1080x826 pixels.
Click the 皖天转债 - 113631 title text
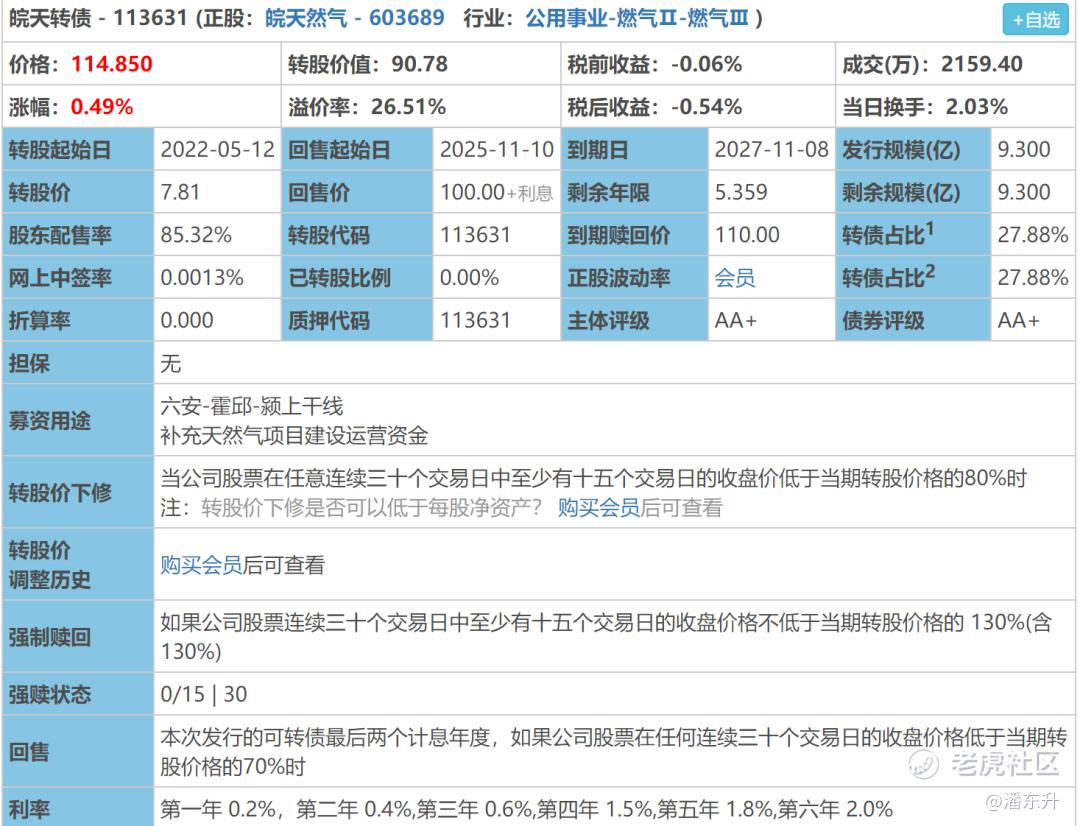tap(98, 18)
